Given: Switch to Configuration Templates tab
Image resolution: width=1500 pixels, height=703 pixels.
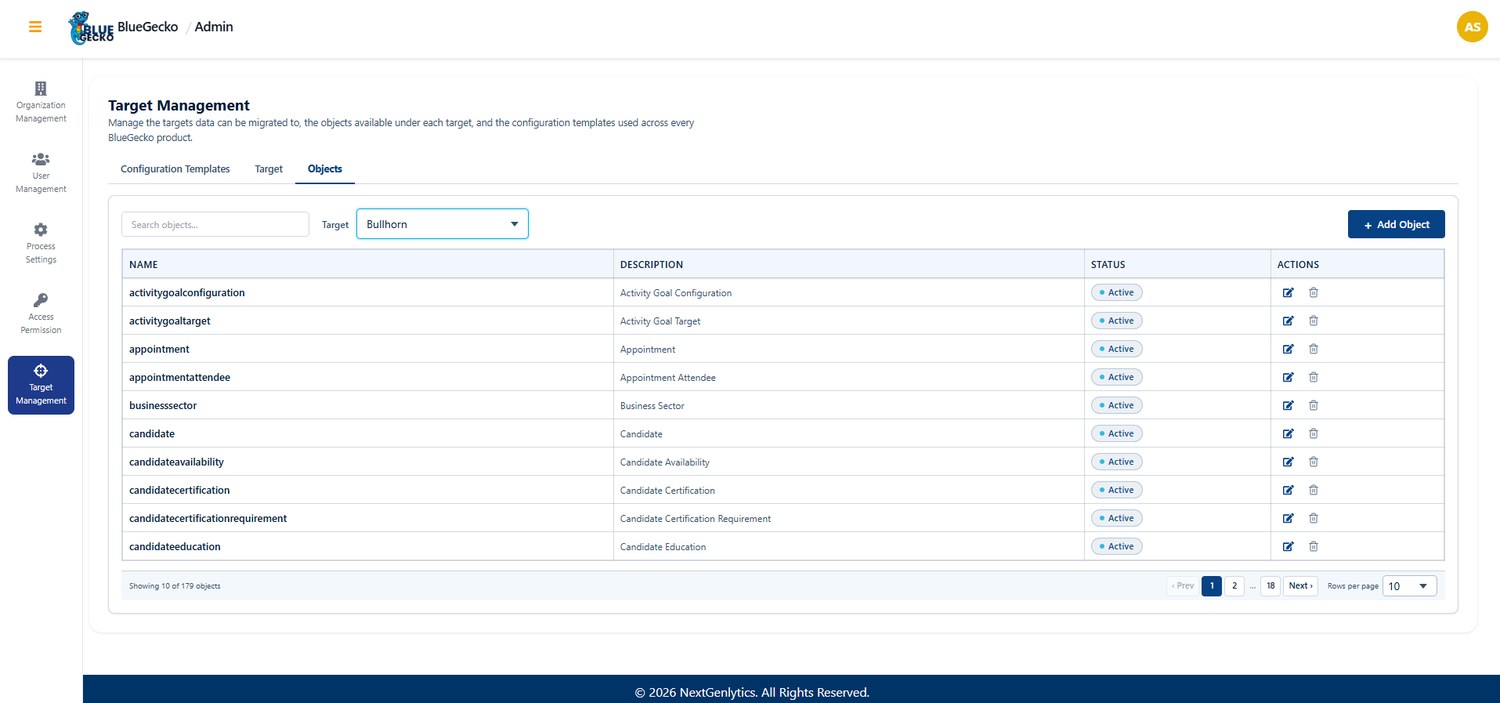Looking at the screenshot, I should click(175, 169).
